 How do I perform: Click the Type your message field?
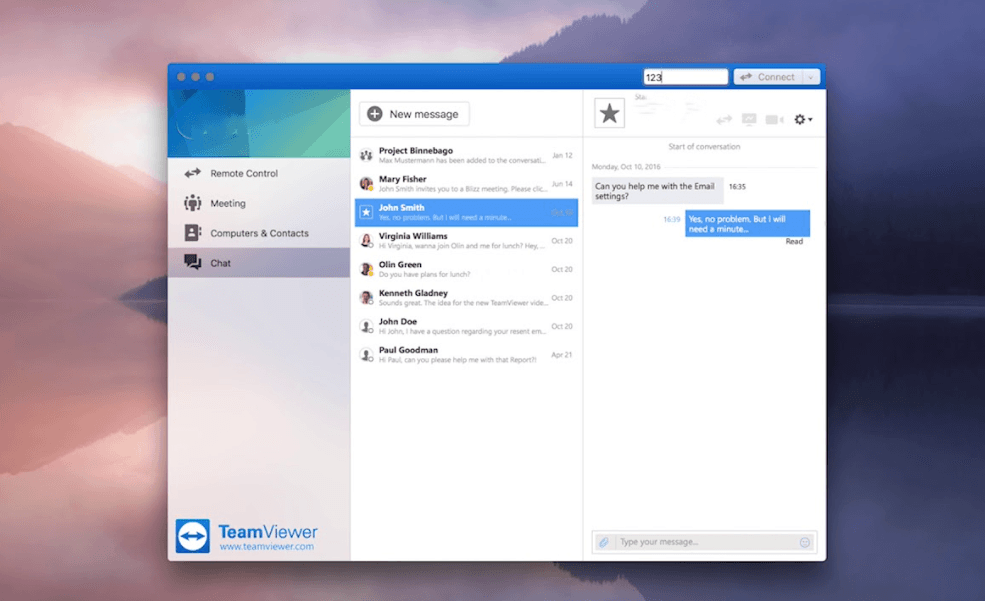(705, 542)
